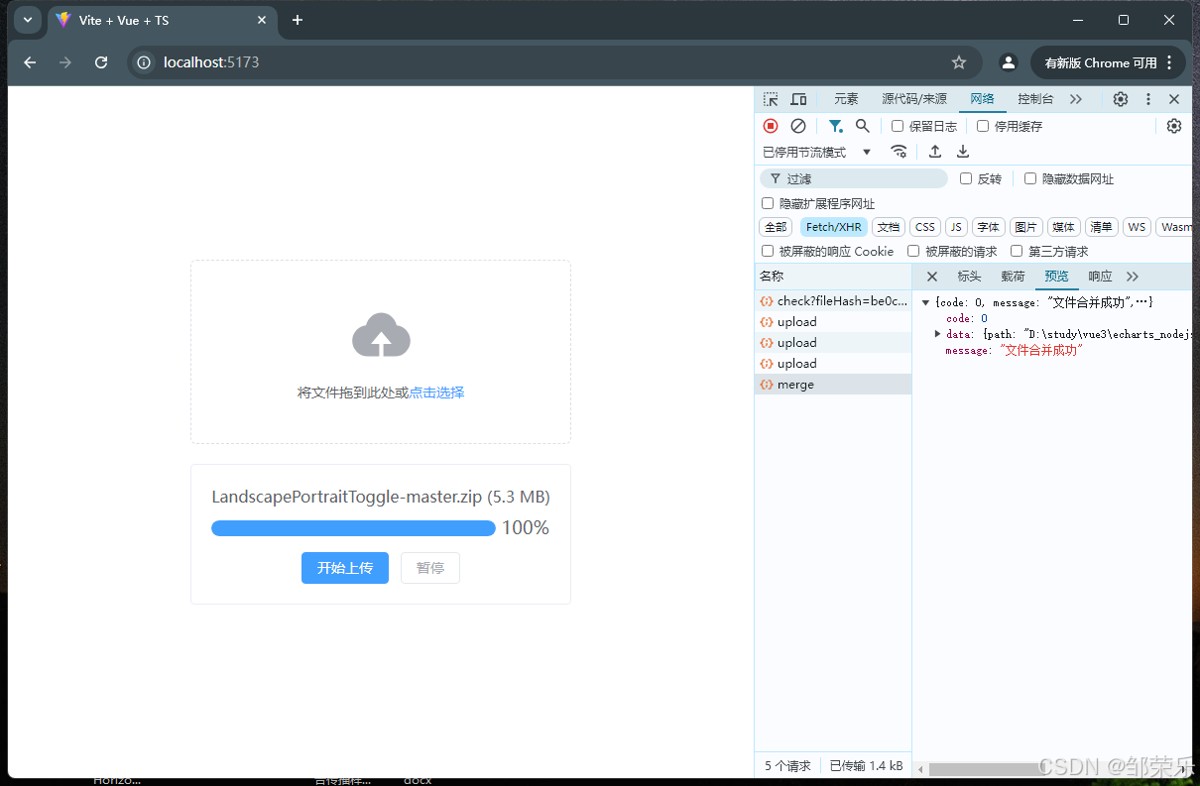Switch to the 源代码/来源 panel tab
Screen dimensions: 1200x786
914,99
